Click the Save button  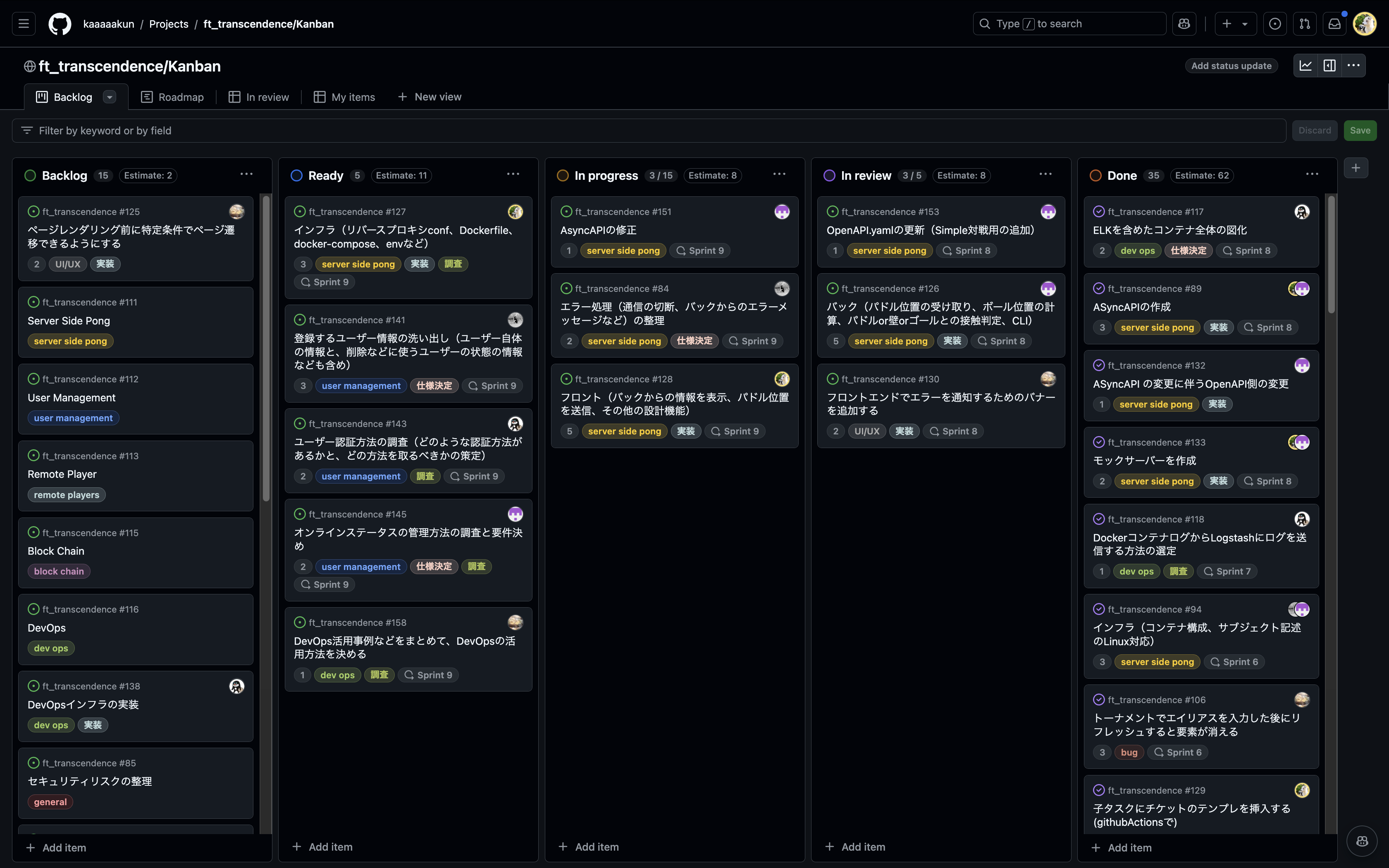point(1360,130)
